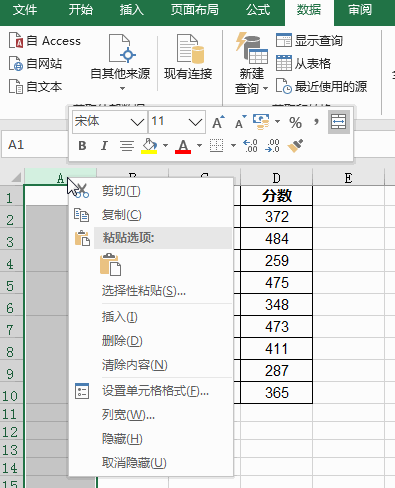Apply accounting number format
This screenshot has height=488, width=395.
[x=261, y=122]
